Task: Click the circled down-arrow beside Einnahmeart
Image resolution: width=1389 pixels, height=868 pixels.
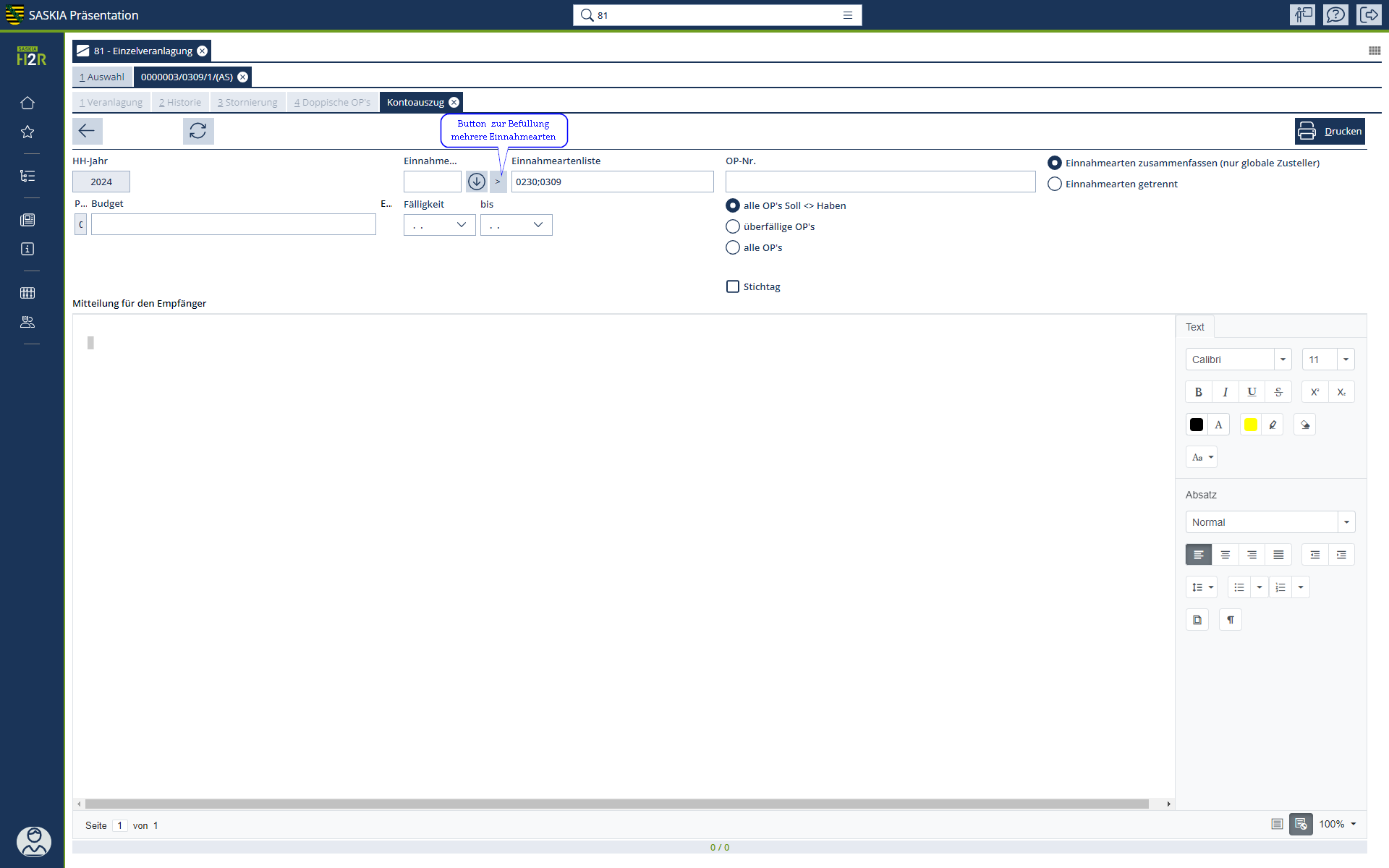Action: pyautogui.click(x=476, y=182)
